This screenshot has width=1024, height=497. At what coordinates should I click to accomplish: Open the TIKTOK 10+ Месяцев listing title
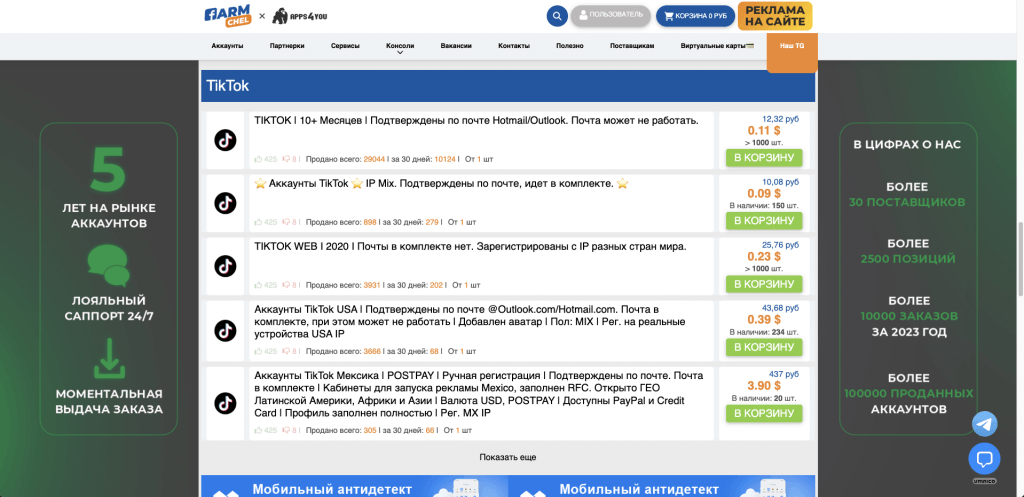[x=476, y=121]
